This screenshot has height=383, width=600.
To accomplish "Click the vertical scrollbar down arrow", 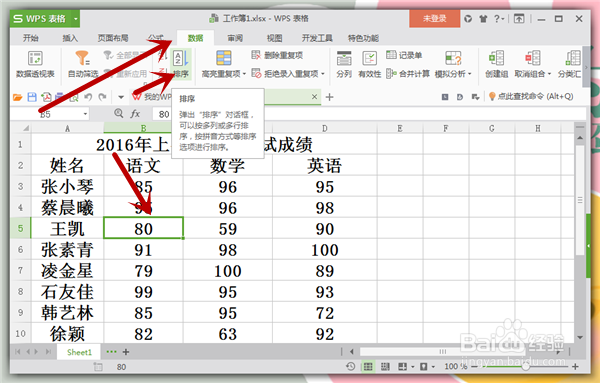I will pos(580,337).
